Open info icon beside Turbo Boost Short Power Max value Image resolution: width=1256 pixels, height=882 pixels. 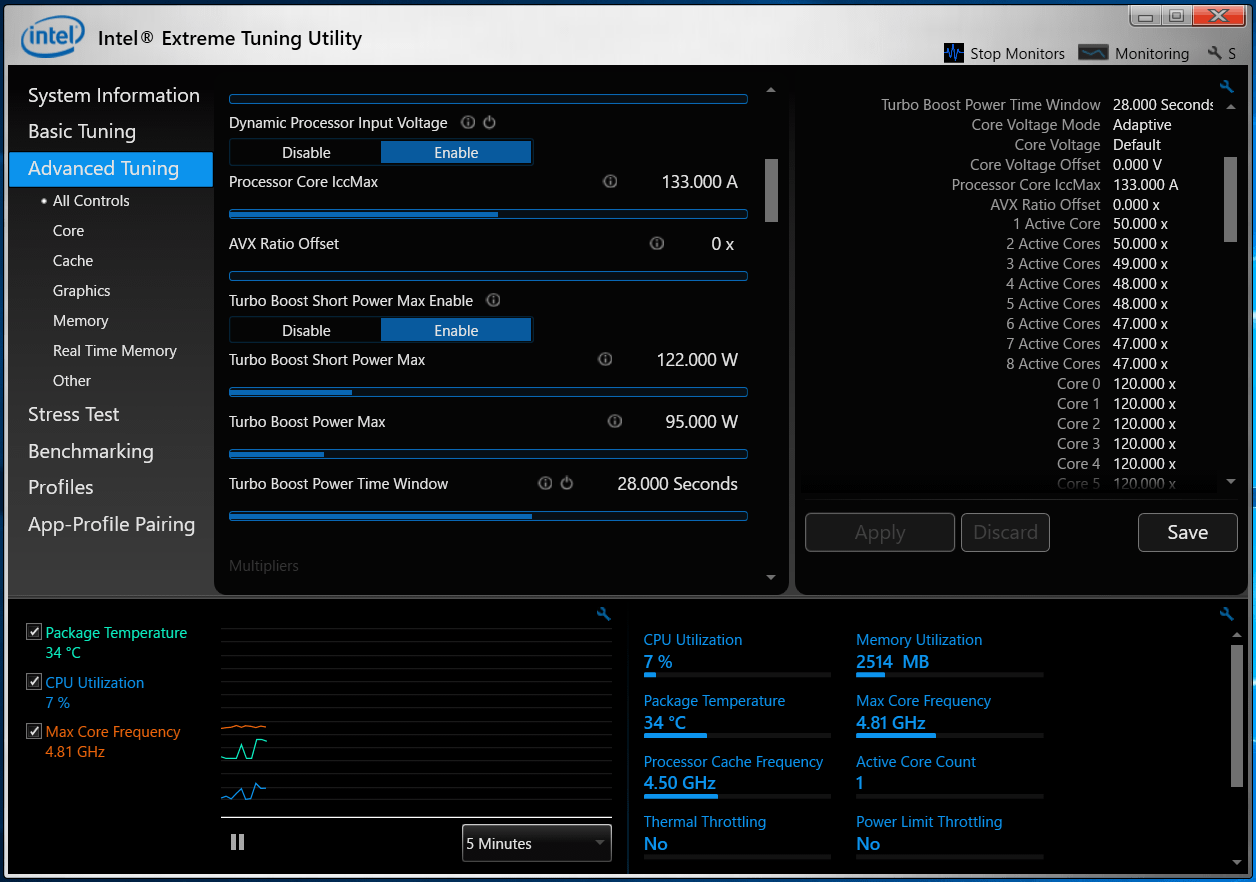coord(605,359)
